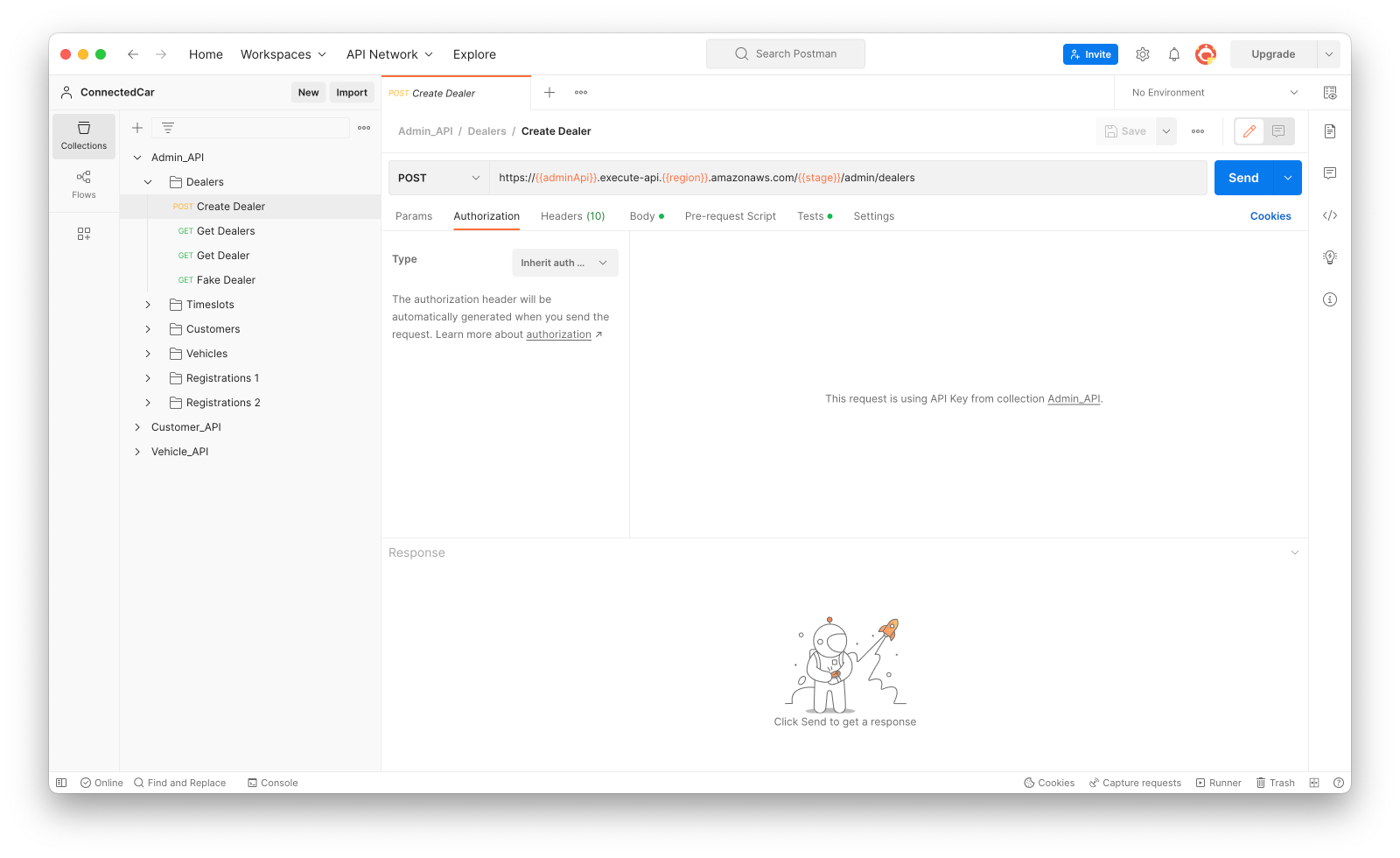Open the environment quick look icon
The width and height of the screenshot is (1400, 858).
click(1330, 93)
